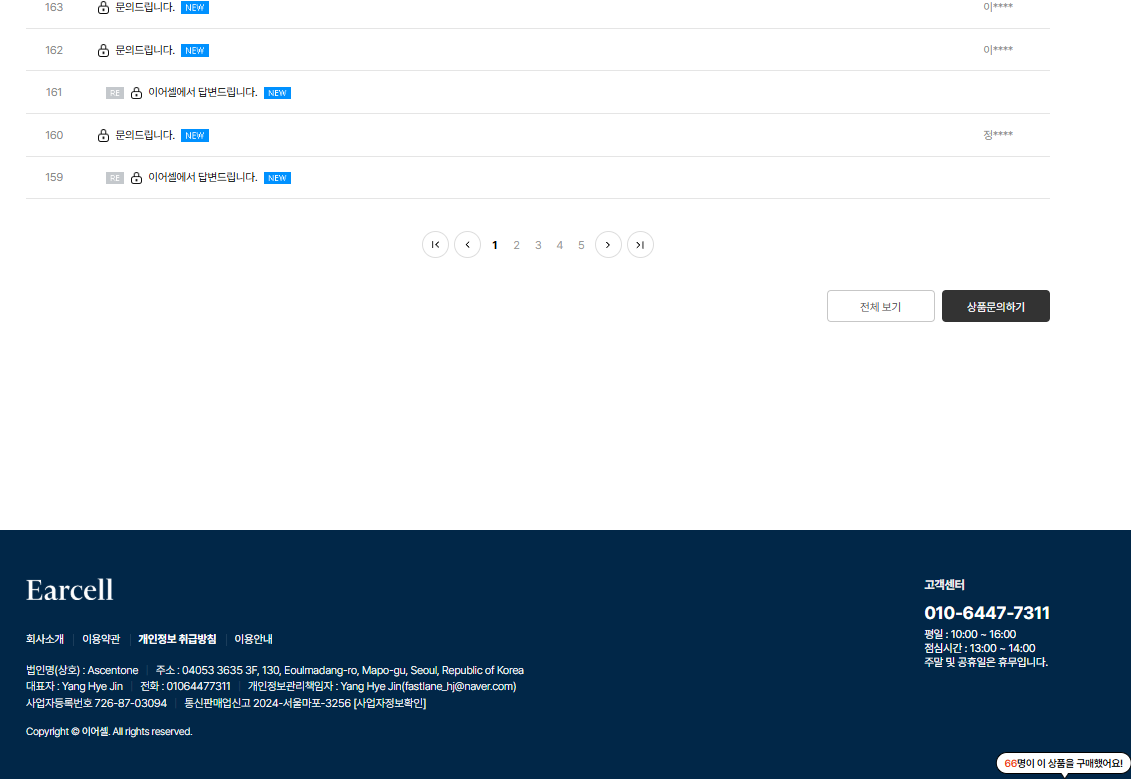Click the 사업자정보확인 link
The image size is (1131, 779).
click(390, 703)
